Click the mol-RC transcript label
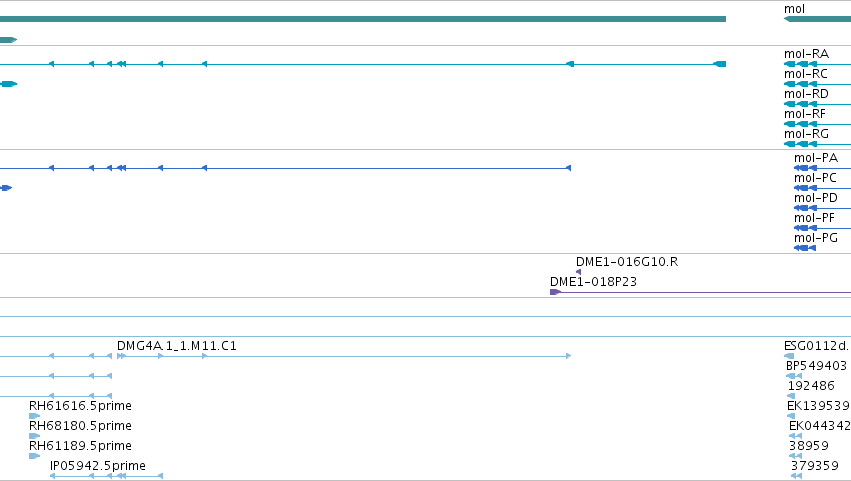851x481 pixels. (x=805, y=74)
